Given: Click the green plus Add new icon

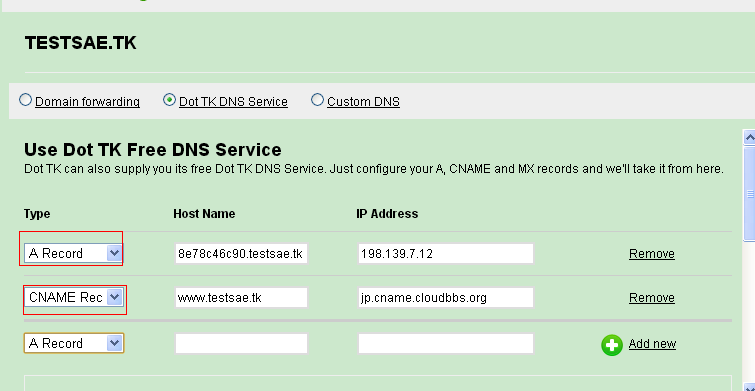Looking at the screenshot, I should coord(612,345).
